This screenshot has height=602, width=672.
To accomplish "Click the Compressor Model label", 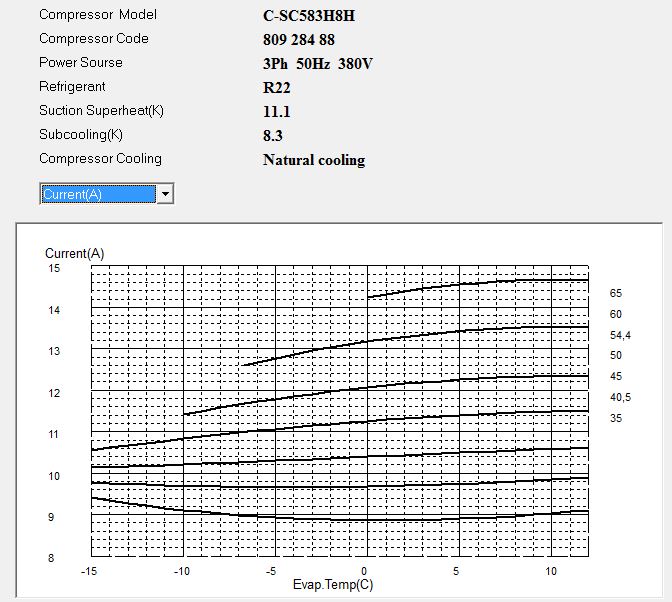I will coord(97,15).
